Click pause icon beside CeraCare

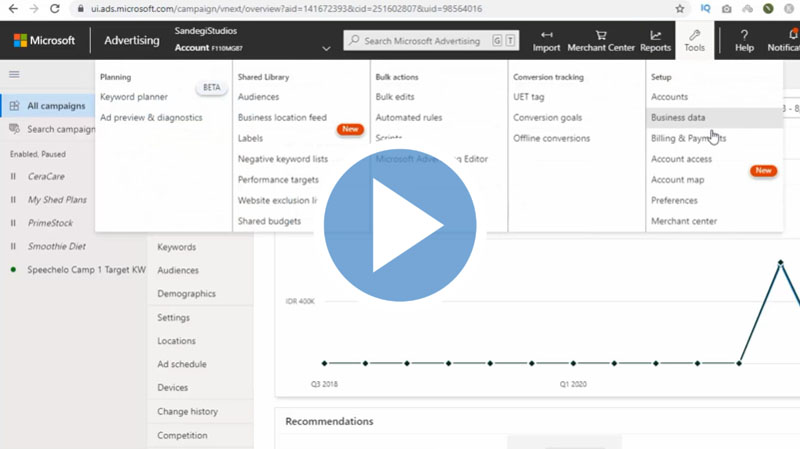(13, 177)
